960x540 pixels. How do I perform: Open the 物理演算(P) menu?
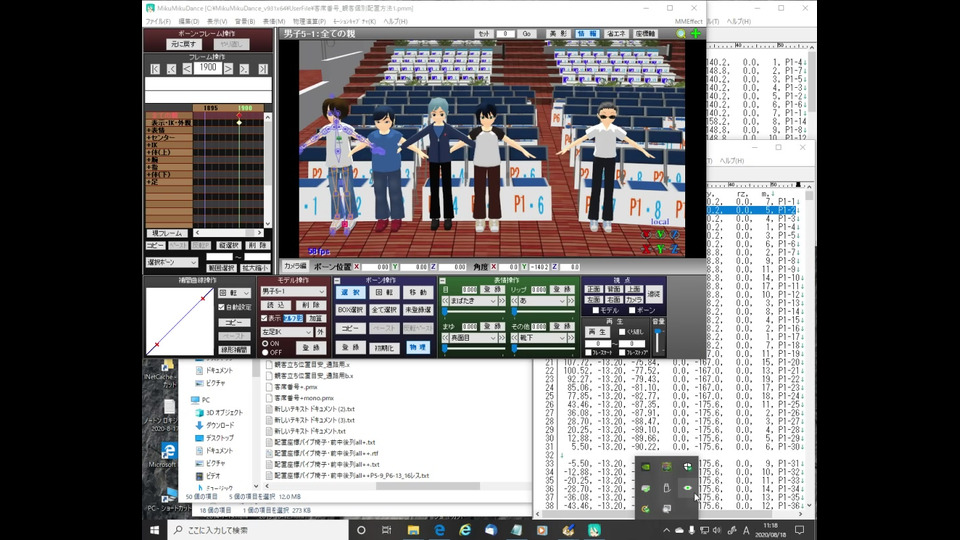coord(309,21)
